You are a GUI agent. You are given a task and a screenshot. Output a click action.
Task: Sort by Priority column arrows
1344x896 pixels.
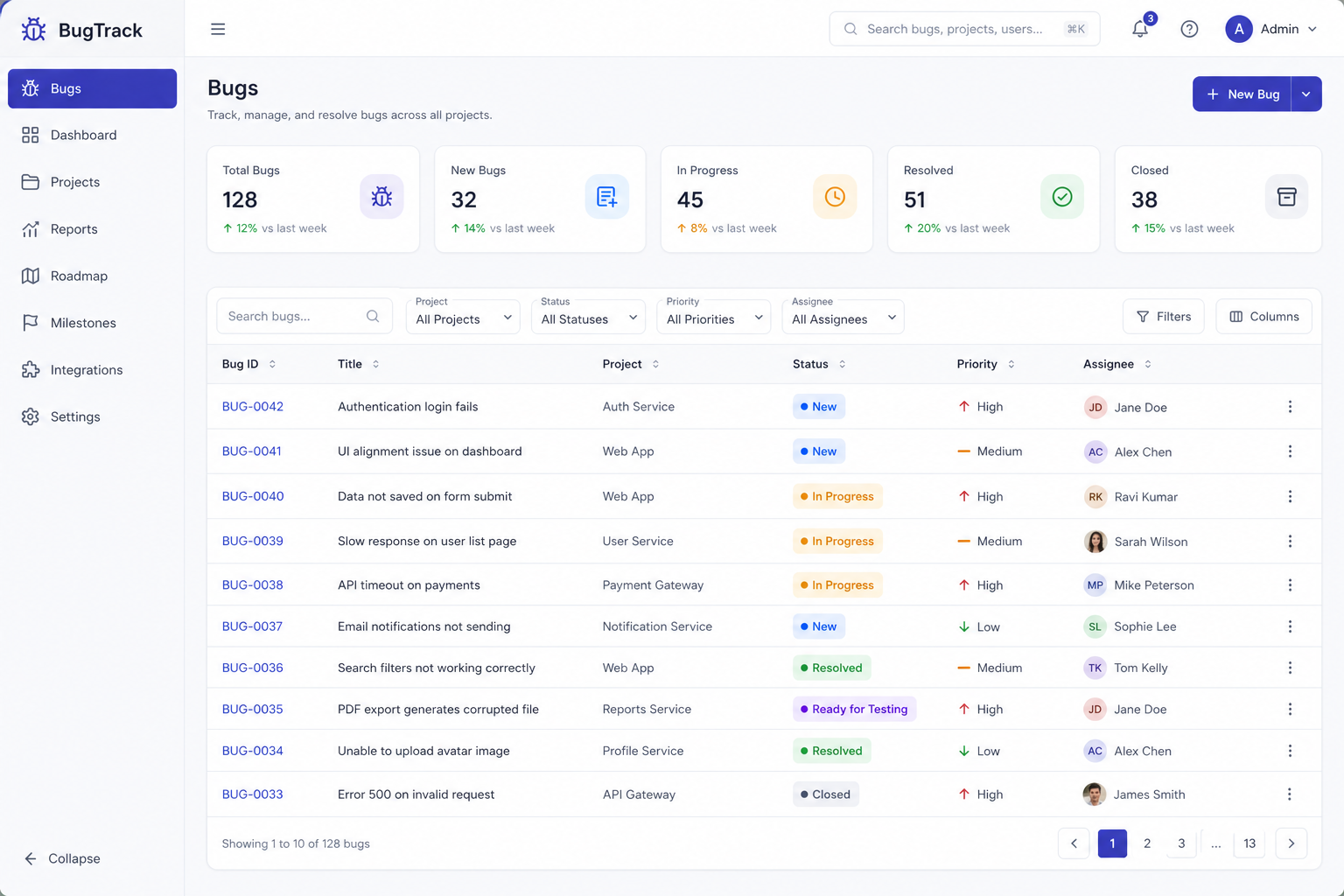coord(1011,364)
